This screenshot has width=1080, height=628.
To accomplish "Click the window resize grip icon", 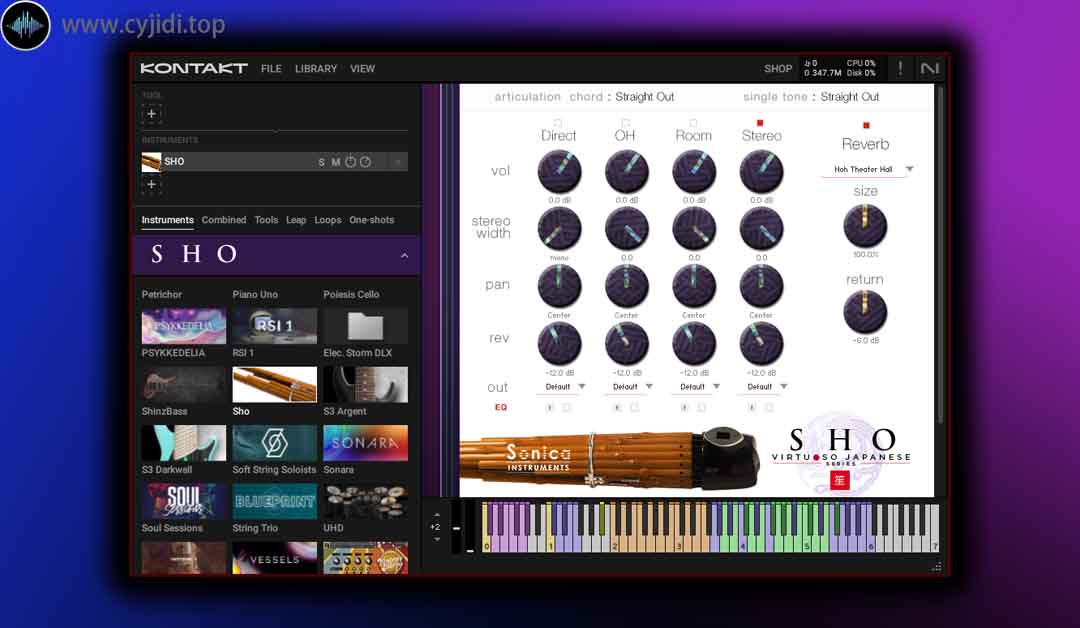I will click(x=936, y=567).
